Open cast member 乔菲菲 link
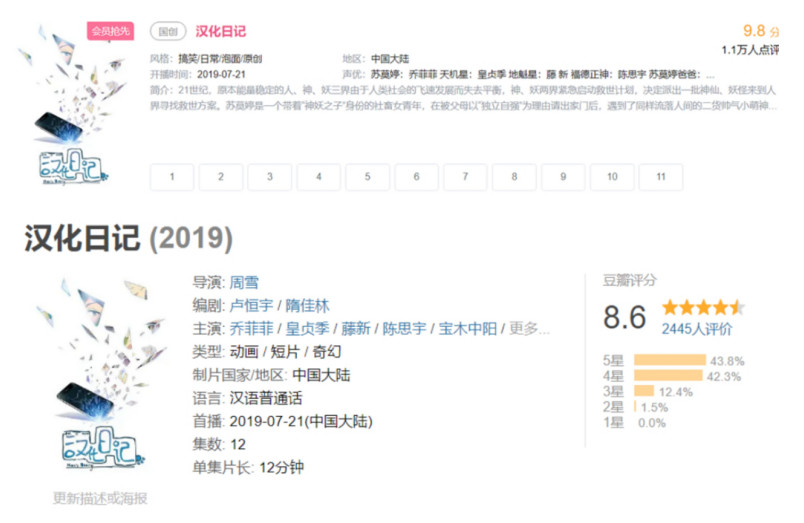Image resolution: width=804 pixels, height=523 pixels. coord(251,329)
